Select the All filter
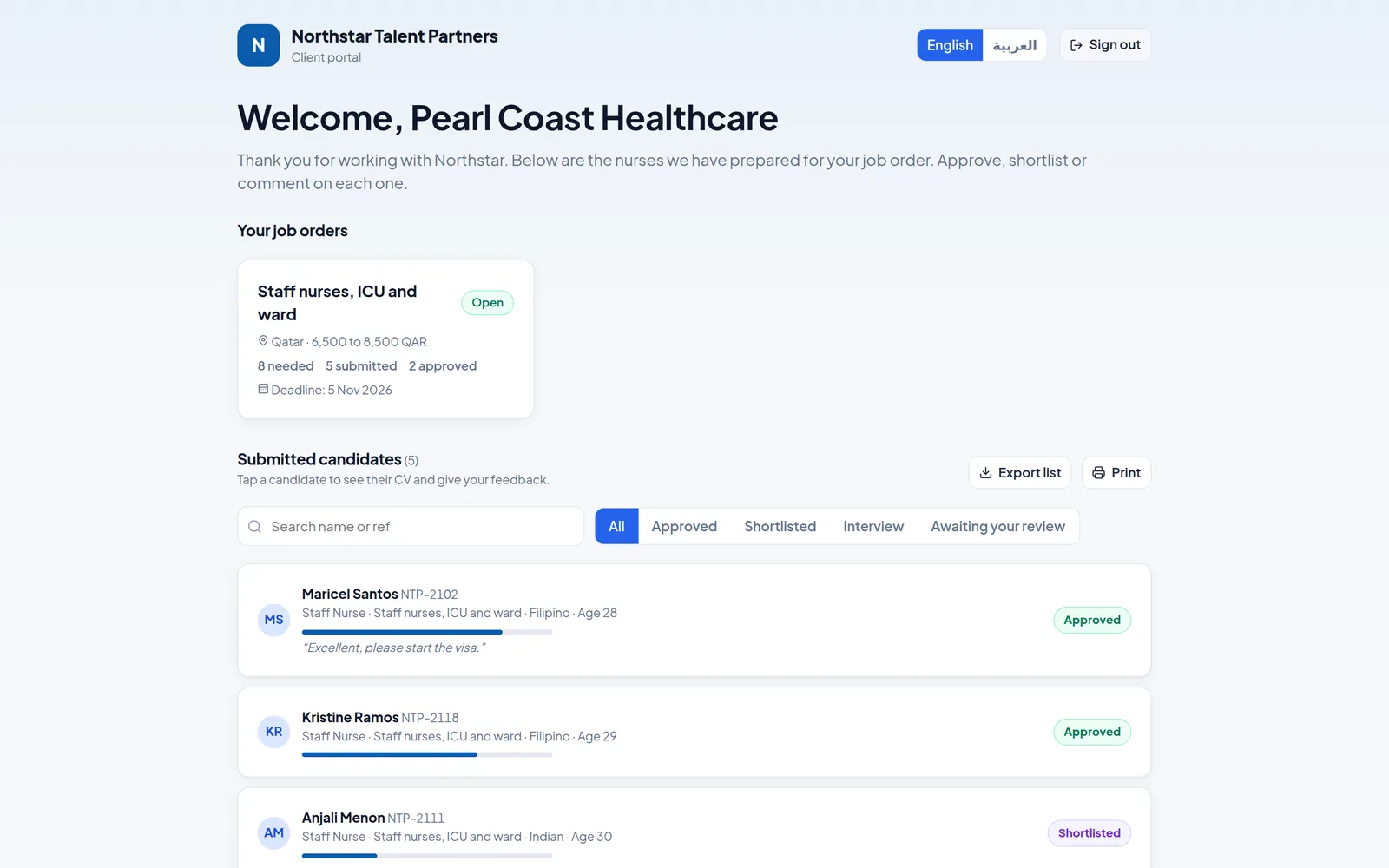1389x868 pixels. pyautogui.click(x=616, y=527)
